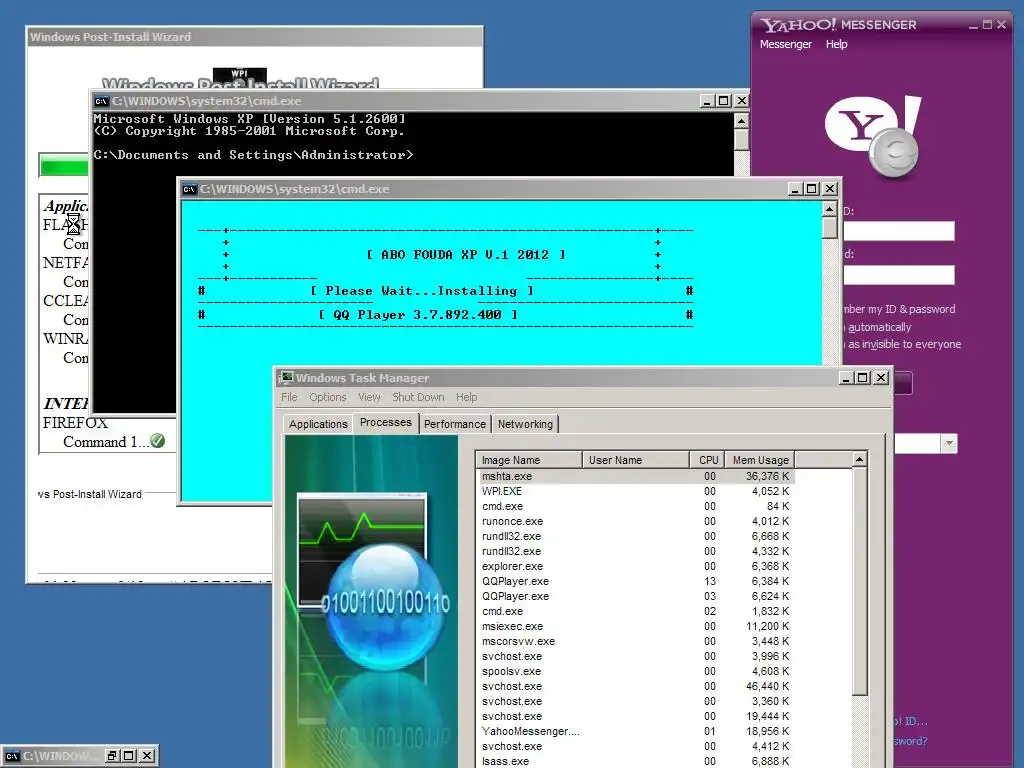
Task: Select the lsass.exe process row
Action: tap(635, 761)
